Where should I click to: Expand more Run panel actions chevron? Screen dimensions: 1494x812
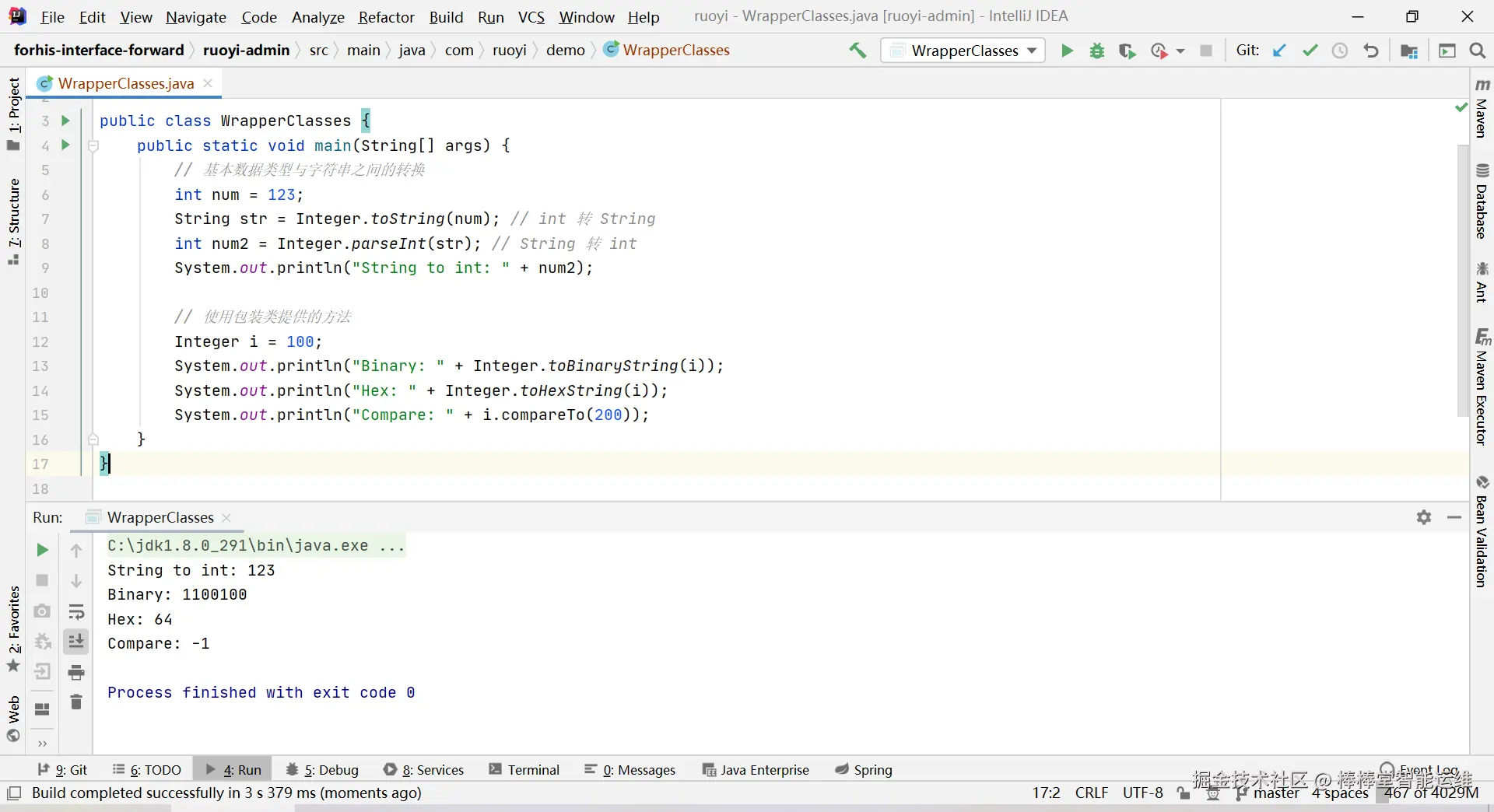click(x=42, y=744)
